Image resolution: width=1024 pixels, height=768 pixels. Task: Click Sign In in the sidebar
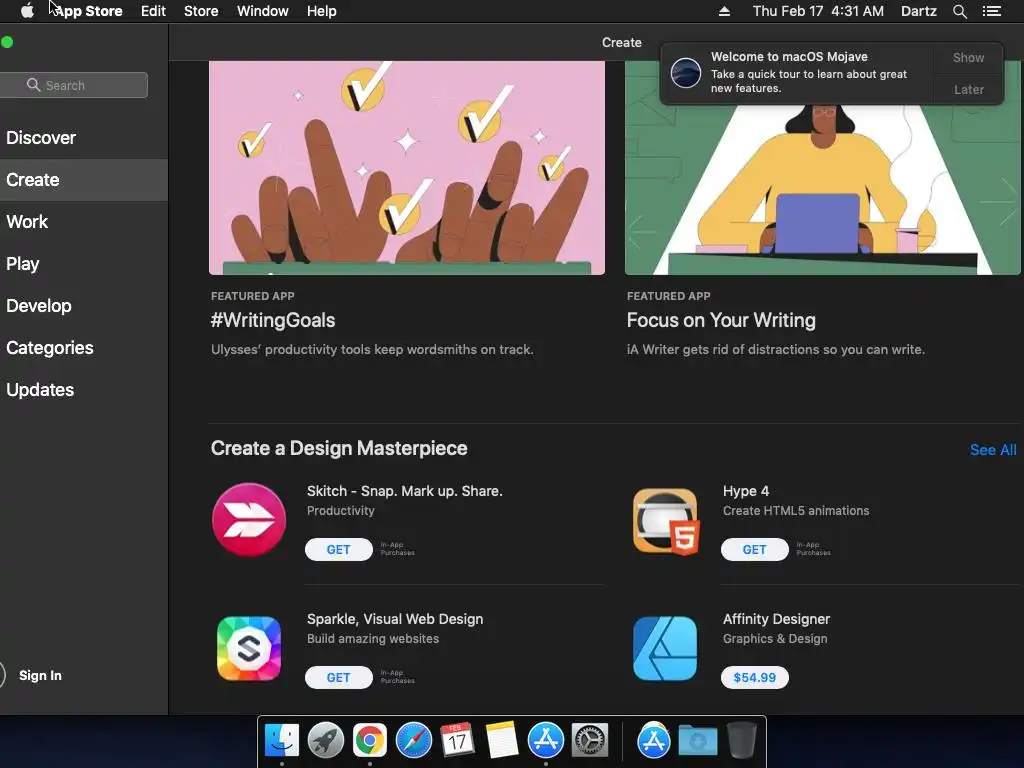coord(40,675)
